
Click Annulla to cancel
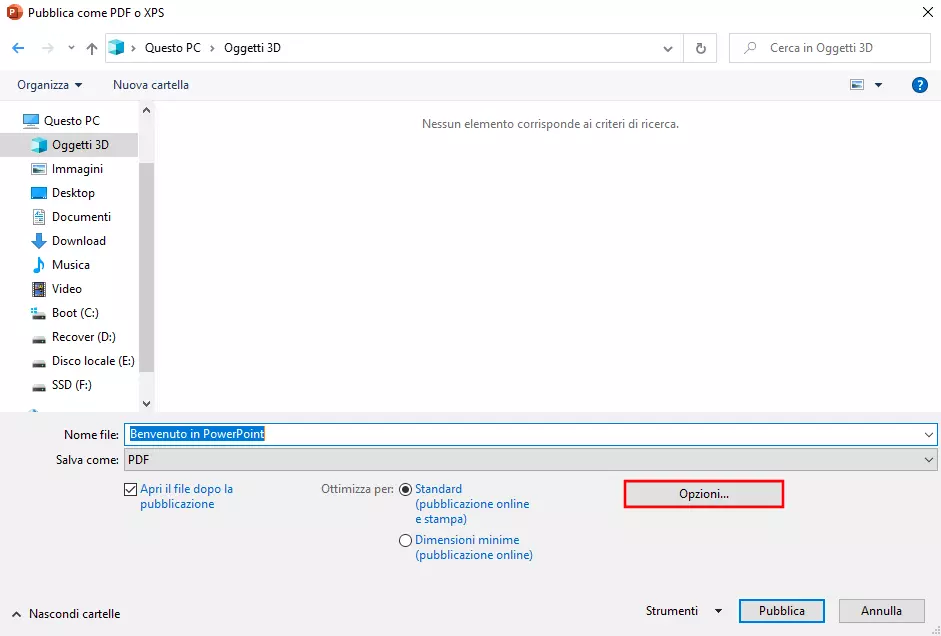pos(881,611)
